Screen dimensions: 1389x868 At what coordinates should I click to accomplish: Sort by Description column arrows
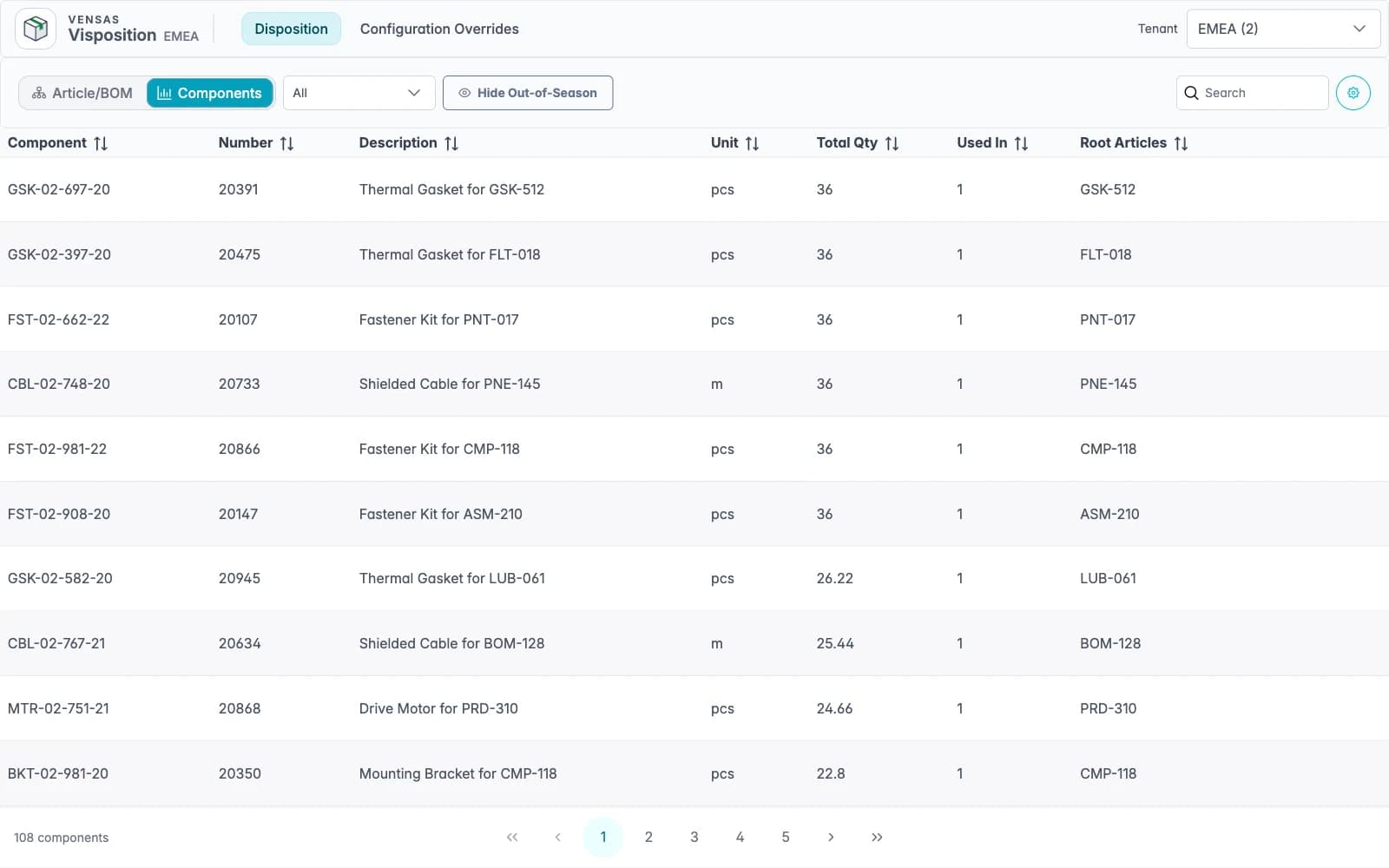coord(451,143)
